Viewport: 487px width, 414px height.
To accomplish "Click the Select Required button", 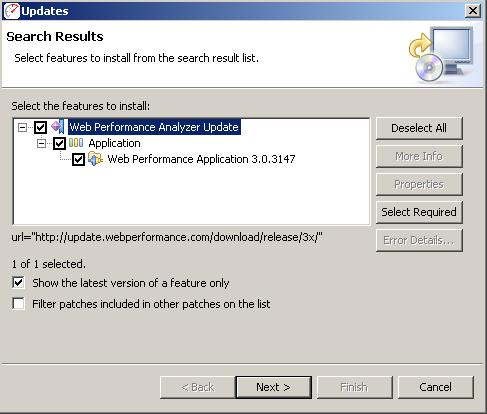I will coord(419,212).
